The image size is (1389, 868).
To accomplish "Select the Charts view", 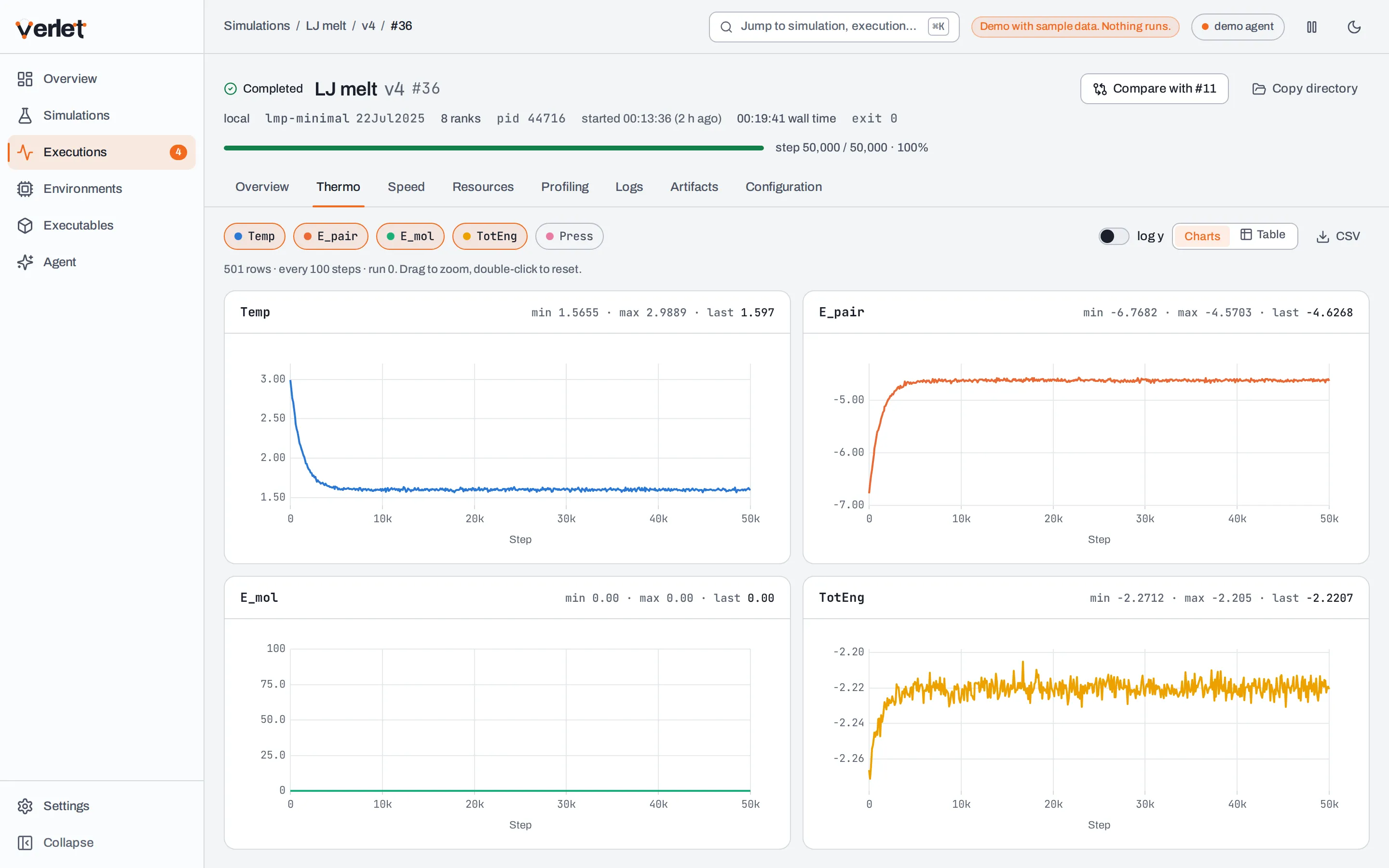I will click(x=1202, y=236).
